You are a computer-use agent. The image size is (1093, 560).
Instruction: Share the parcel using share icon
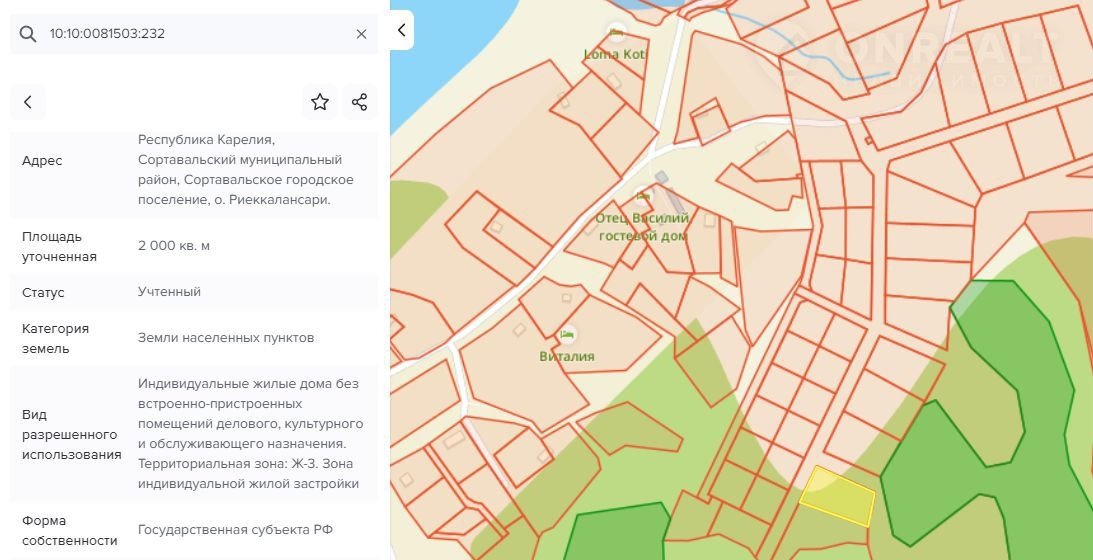[360, 102]
